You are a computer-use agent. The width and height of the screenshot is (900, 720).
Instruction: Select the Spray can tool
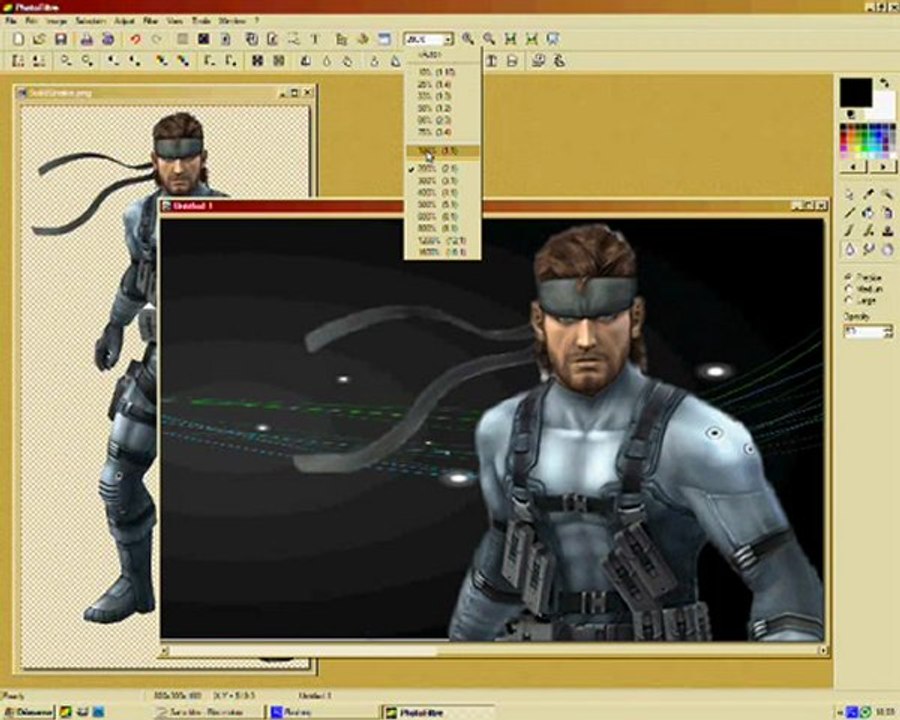[887, 213]
